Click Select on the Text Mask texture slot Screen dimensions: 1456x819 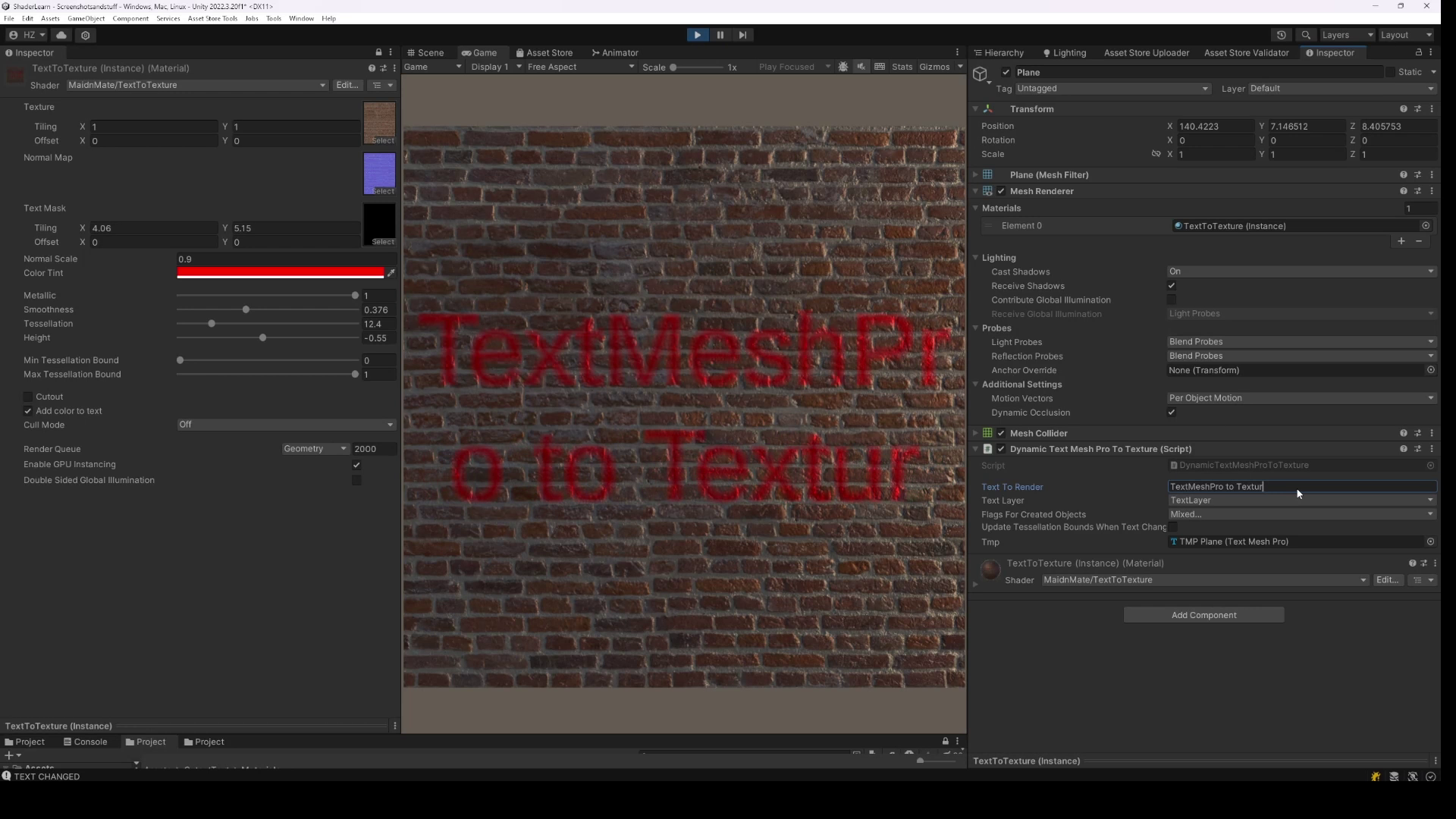pyautogui.click(x=383, y=242)
